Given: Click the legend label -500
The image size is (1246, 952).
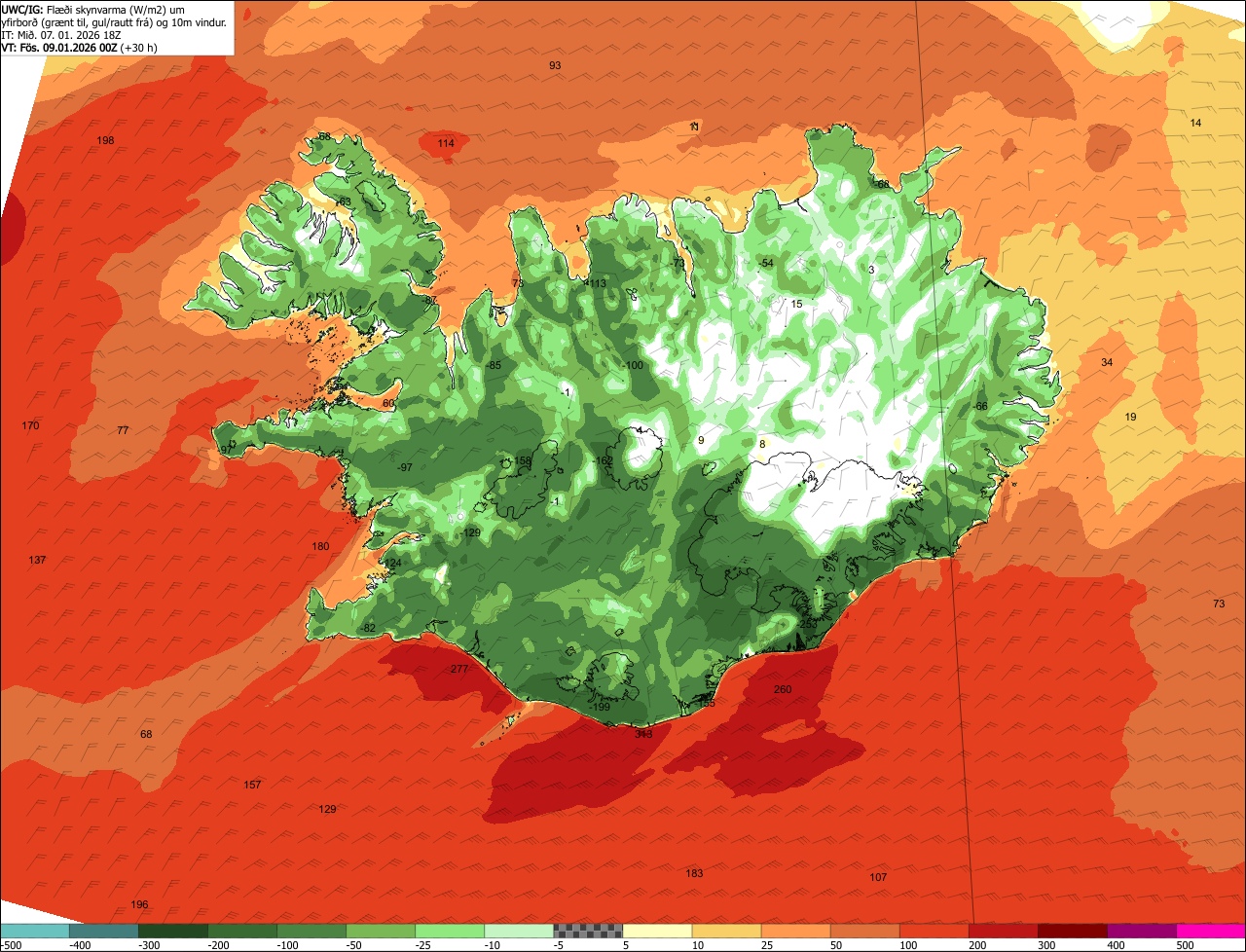Looking at the screenshot, I should (x=12, y=945).
